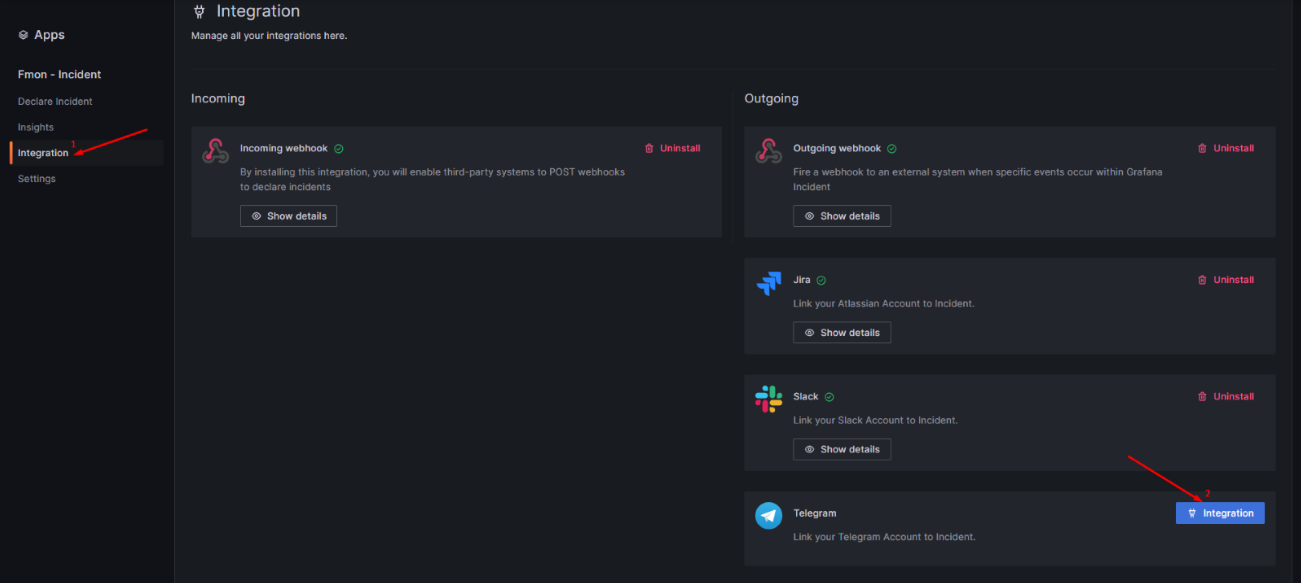The height and width of the screenshot is (583, 1301).
Task: Click the Telegram paper plane logo
Action: (768, 516)
